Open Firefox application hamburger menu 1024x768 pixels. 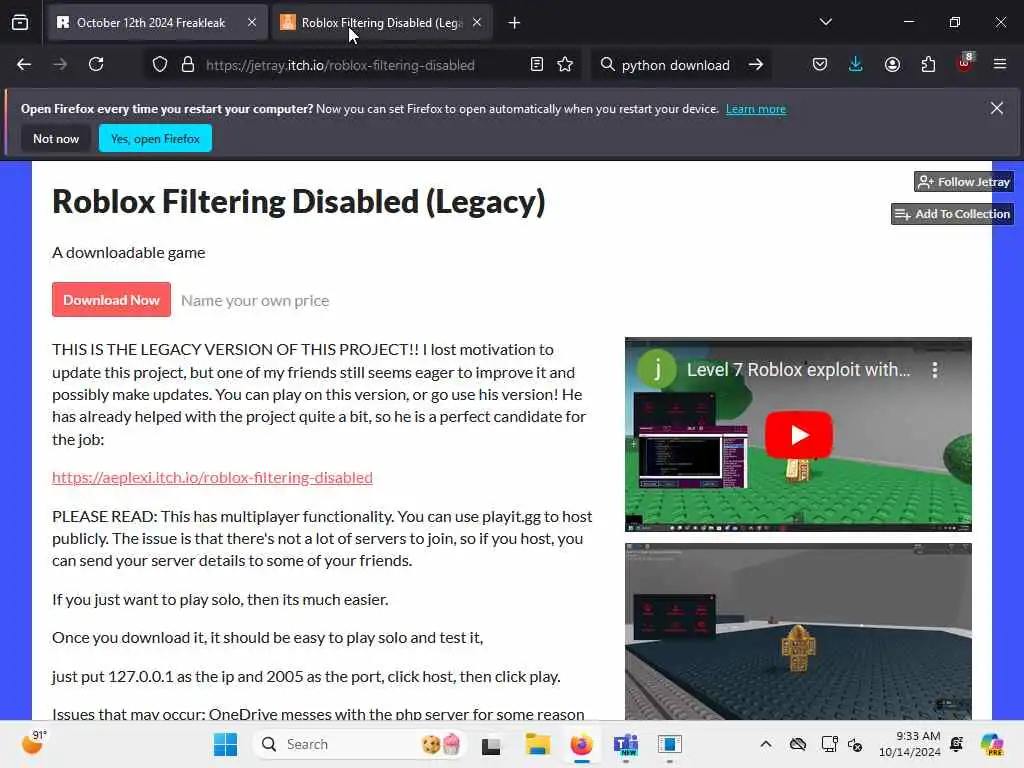pyautogui.click(x=1000, y=65)
